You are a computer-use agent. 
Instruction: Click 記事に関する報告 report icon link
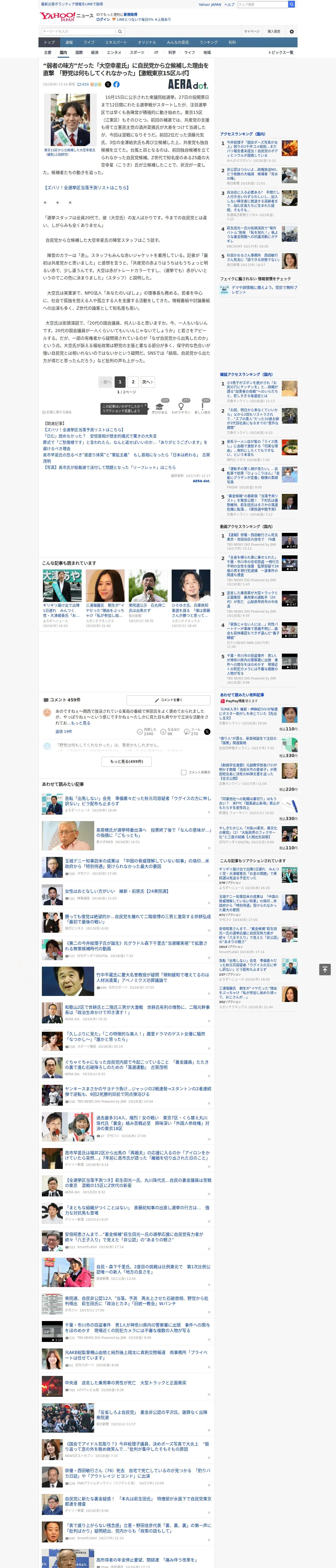tap(57, 412)
